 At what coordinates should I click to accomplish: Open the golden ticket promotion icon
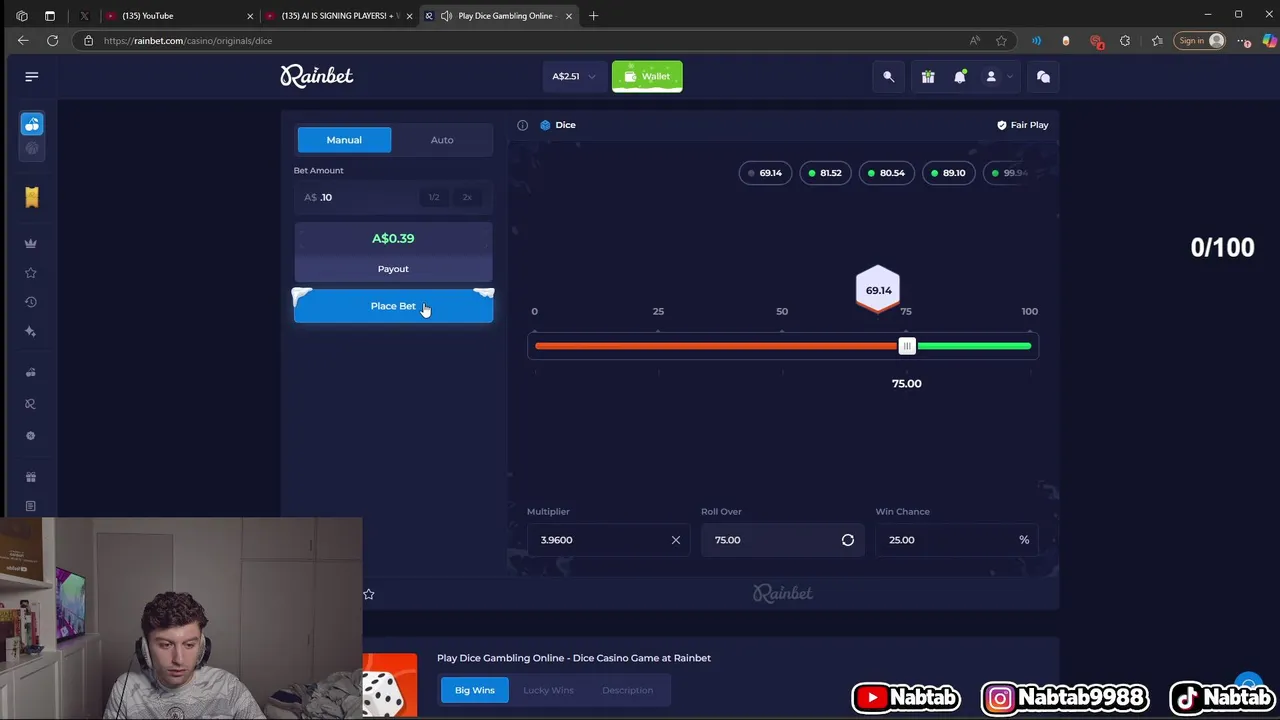(x=32, y=197)
